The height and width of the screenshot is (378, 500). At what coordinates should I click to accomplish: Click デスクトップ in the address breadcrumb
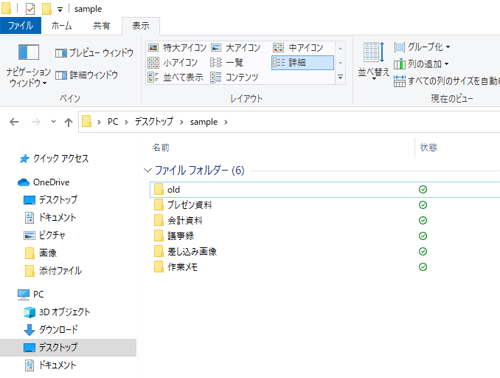[x=154, y=122]
